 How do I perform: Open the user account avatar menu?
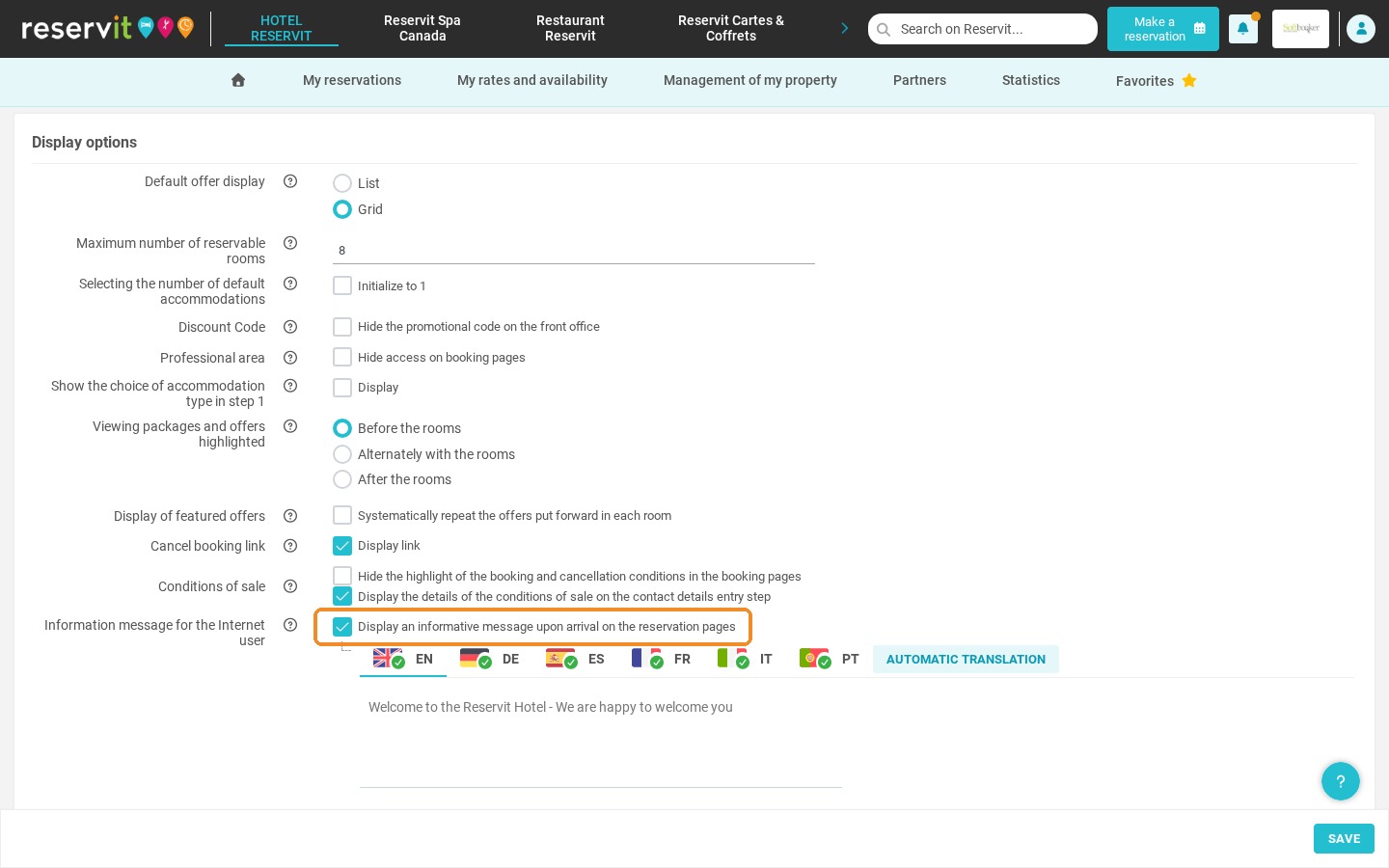click(1361, 29)
